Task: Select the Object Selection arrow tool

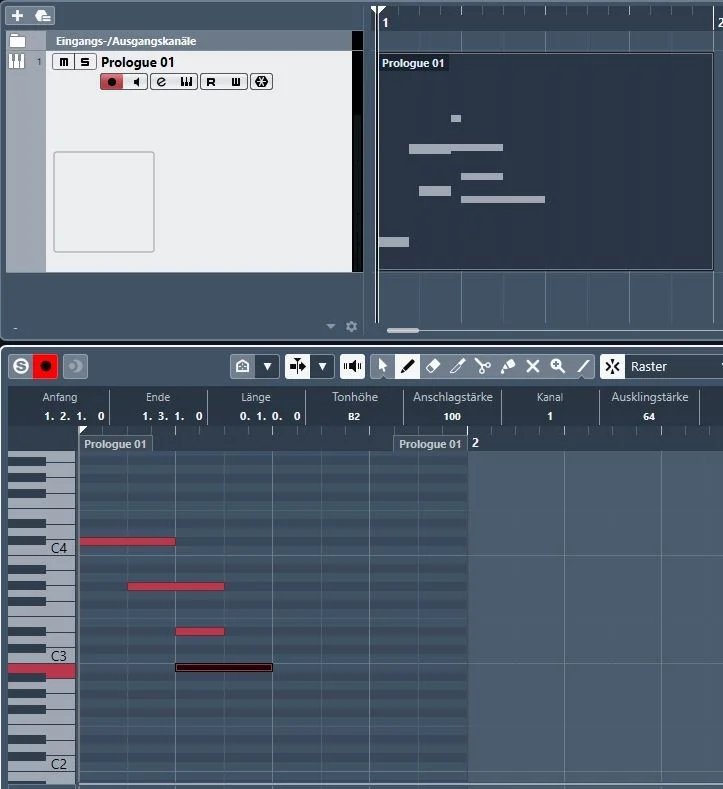Action: [383, 366]
